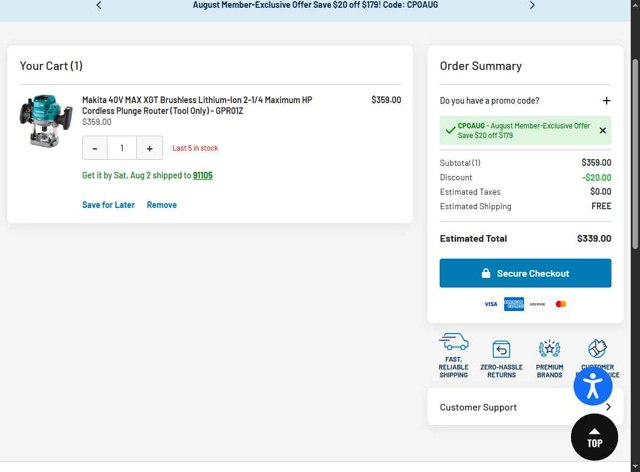
Task: Click the 'Your Cart (1)' heading
Action: click(x=51, y=66)
